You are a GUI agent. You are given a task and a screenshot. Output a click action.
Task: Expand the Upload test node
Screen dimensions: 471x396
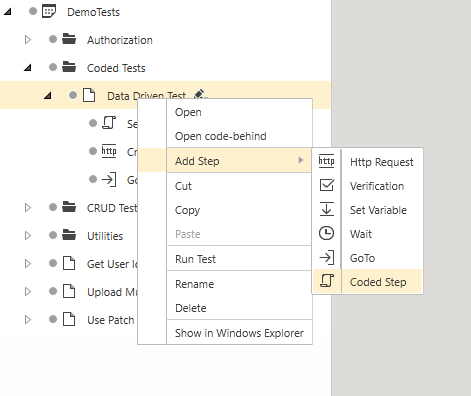[x=28, y=292]
